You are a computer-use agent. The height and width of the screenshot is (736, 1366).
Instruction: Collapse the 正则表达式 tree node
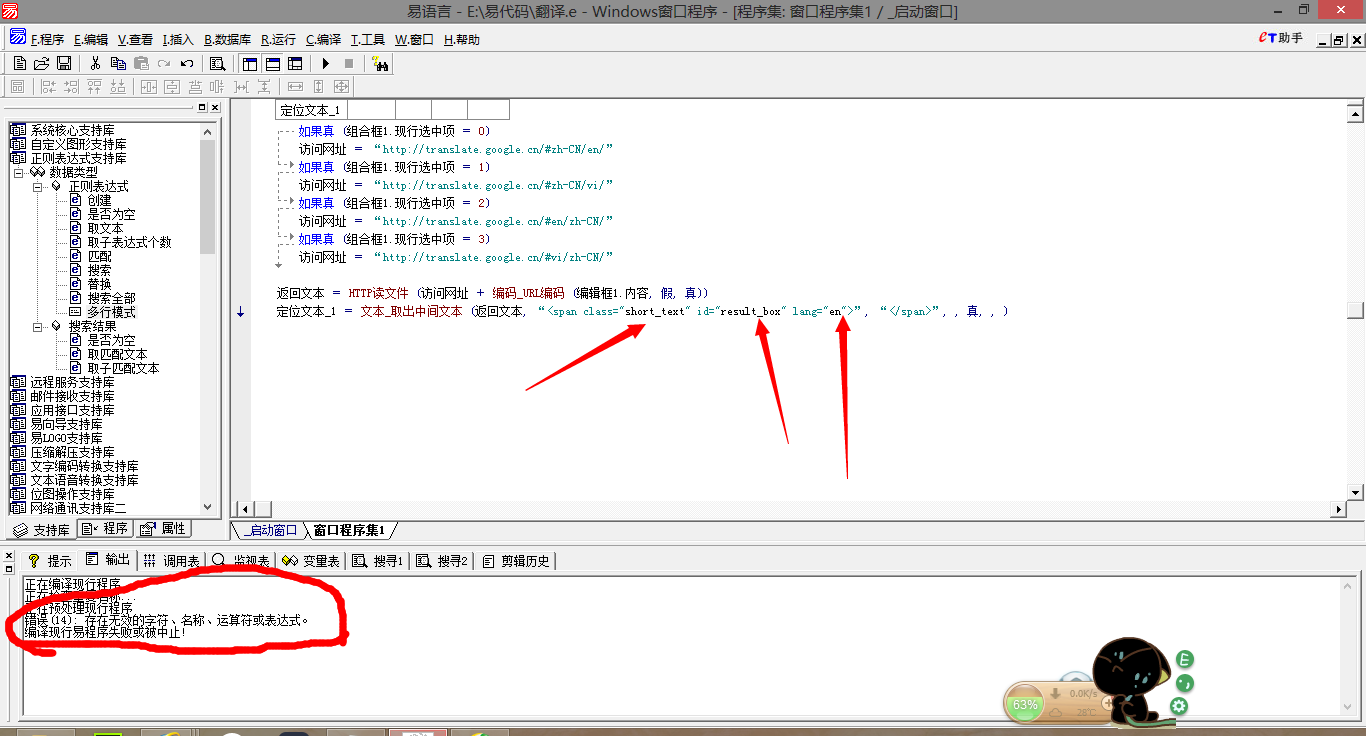(37, 186)
